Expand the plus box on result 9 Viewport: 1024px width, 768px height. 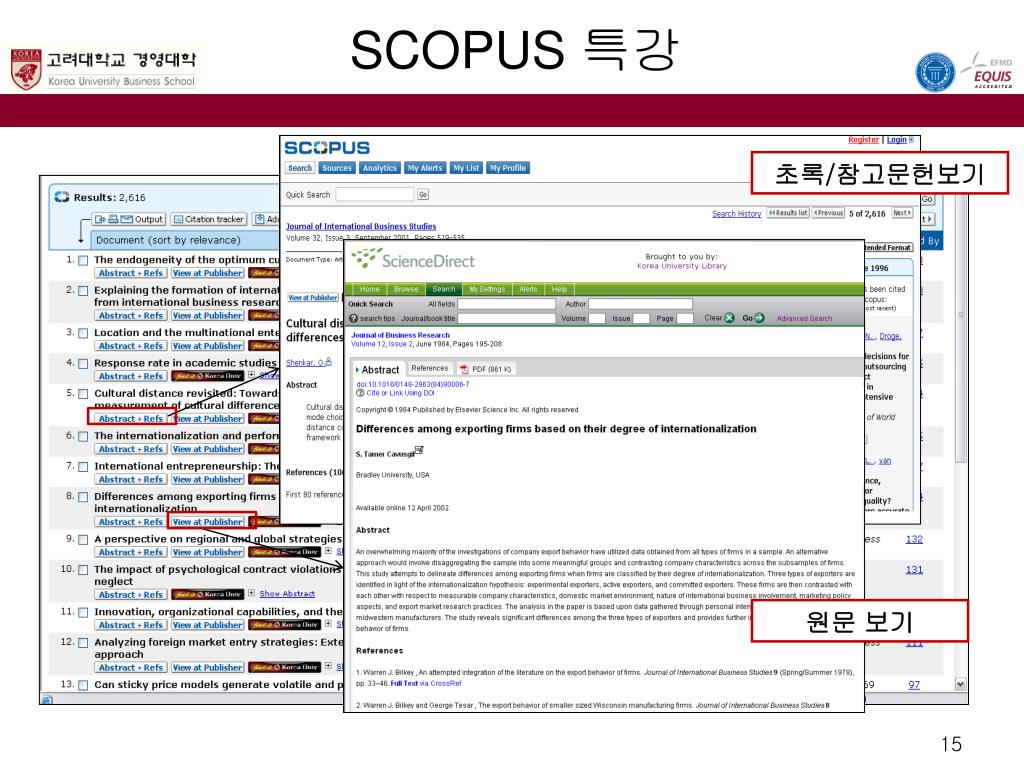(x=328, y=551)
